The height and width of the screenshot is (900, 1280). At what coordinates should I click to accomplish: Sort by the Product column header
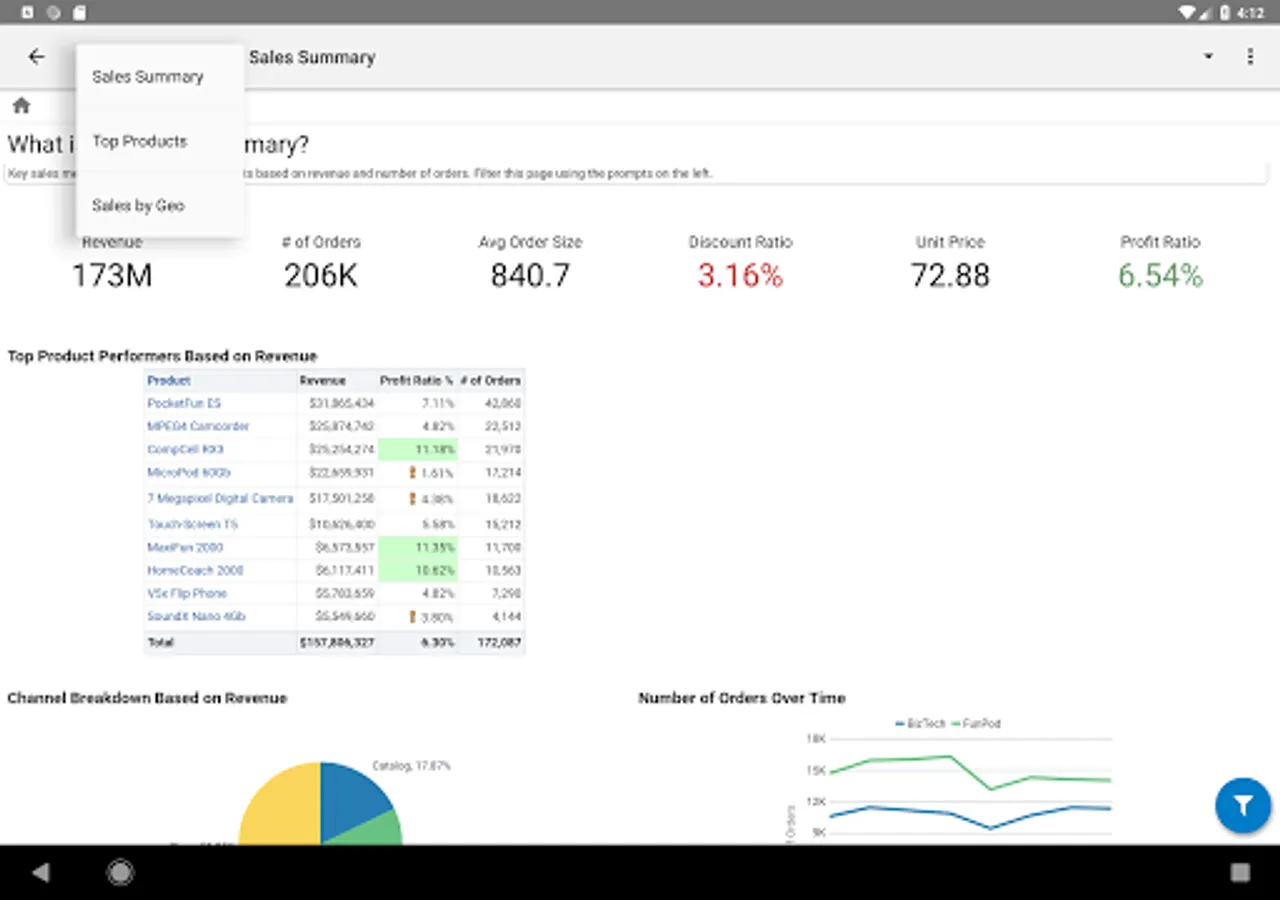(169, 380)
